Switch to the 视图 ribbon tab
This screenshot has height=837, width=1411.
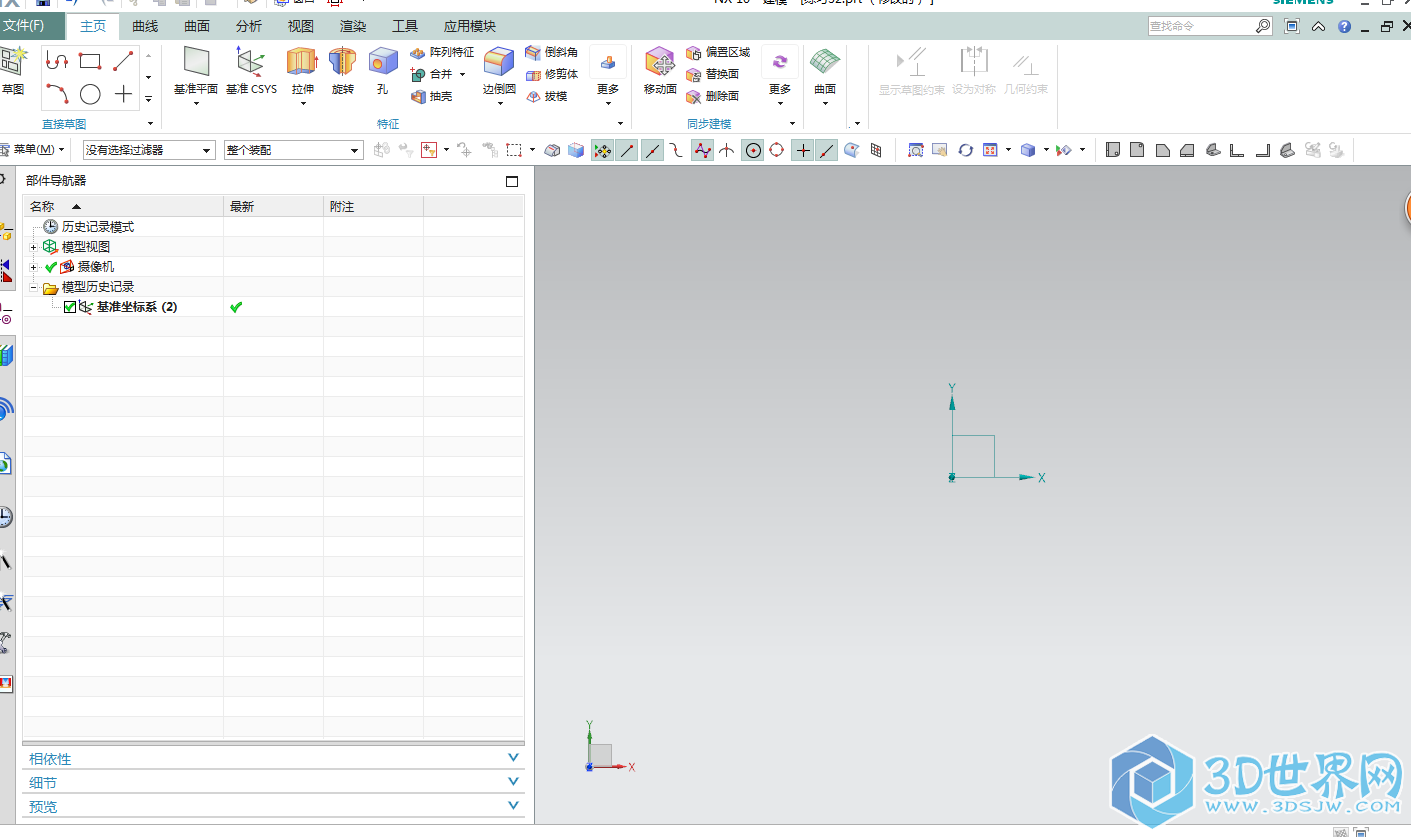[300, 26]
